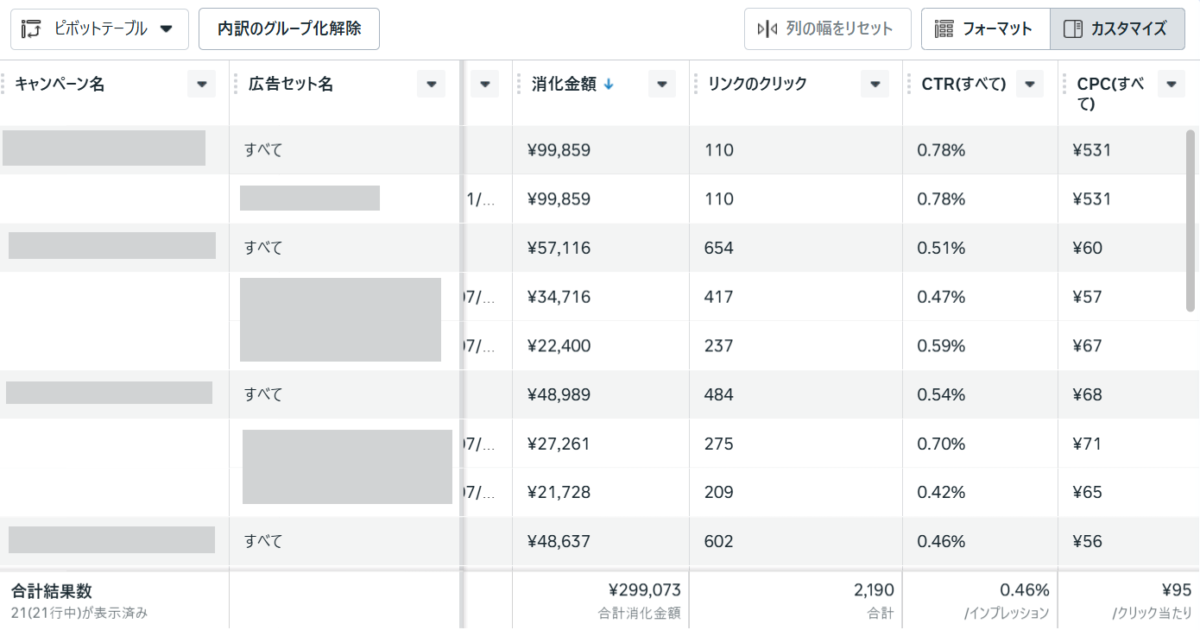Click the 列の幅をリセット button
Viewport: 1200px width, 630px height.
(826, 29)
